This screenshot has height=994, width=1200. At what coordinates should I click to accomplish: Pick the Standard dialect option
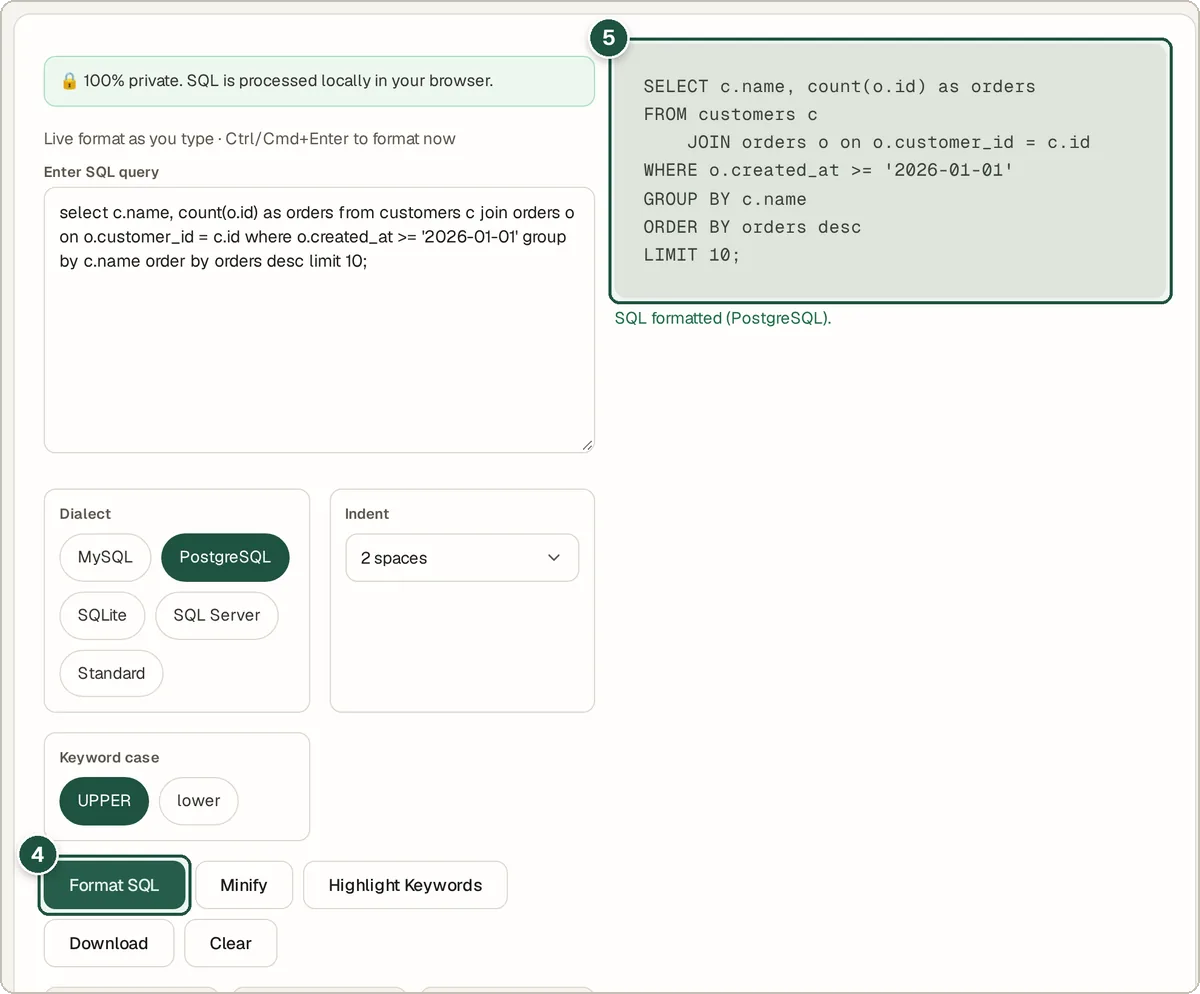[x=111, y=673]
